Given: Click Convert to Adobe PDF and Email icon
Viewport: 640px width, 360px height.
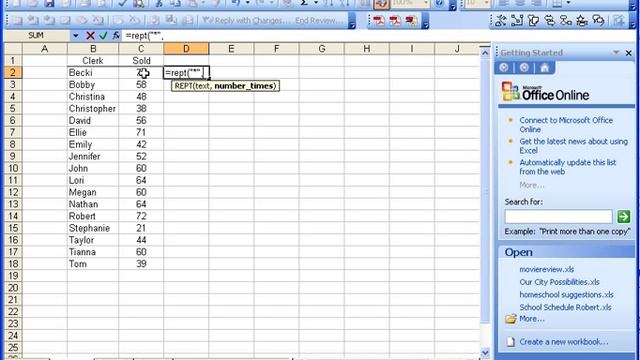Looking at the screenshot, I should coord(395,21).
